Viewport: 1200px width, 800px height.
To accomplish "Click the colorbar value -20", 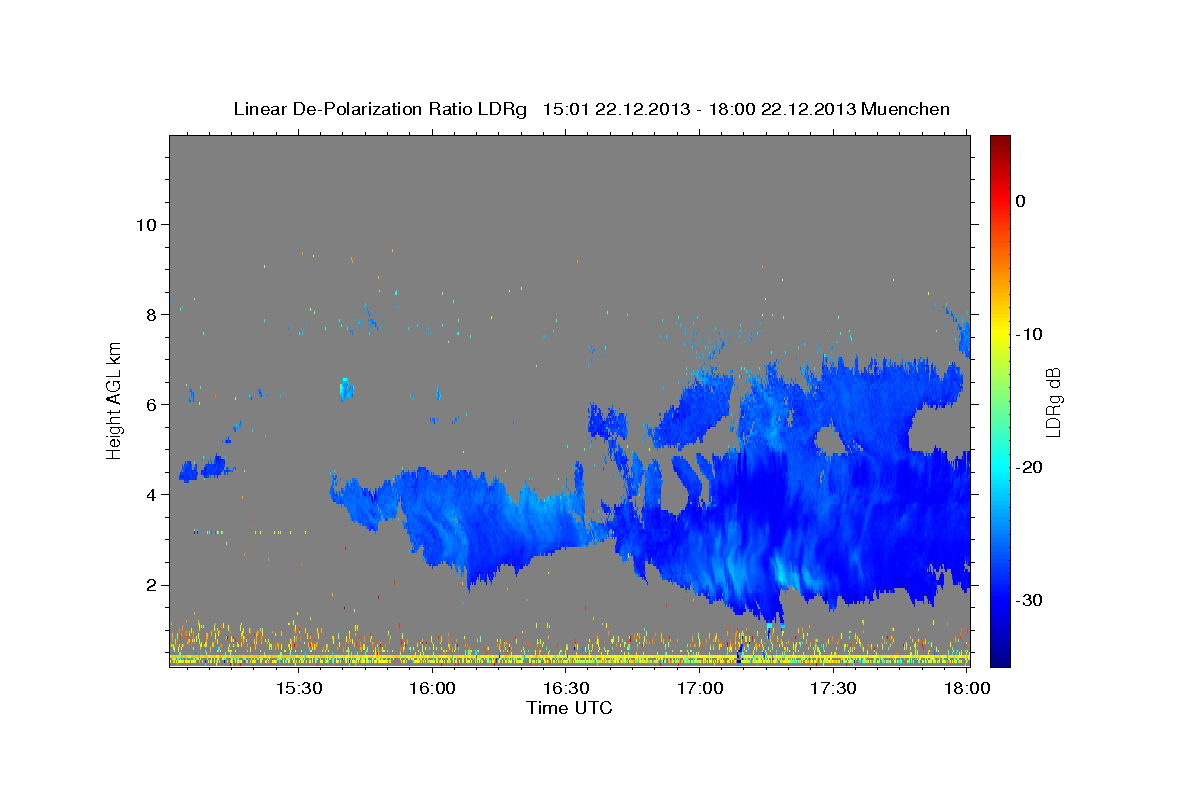I will (1029, 467).
